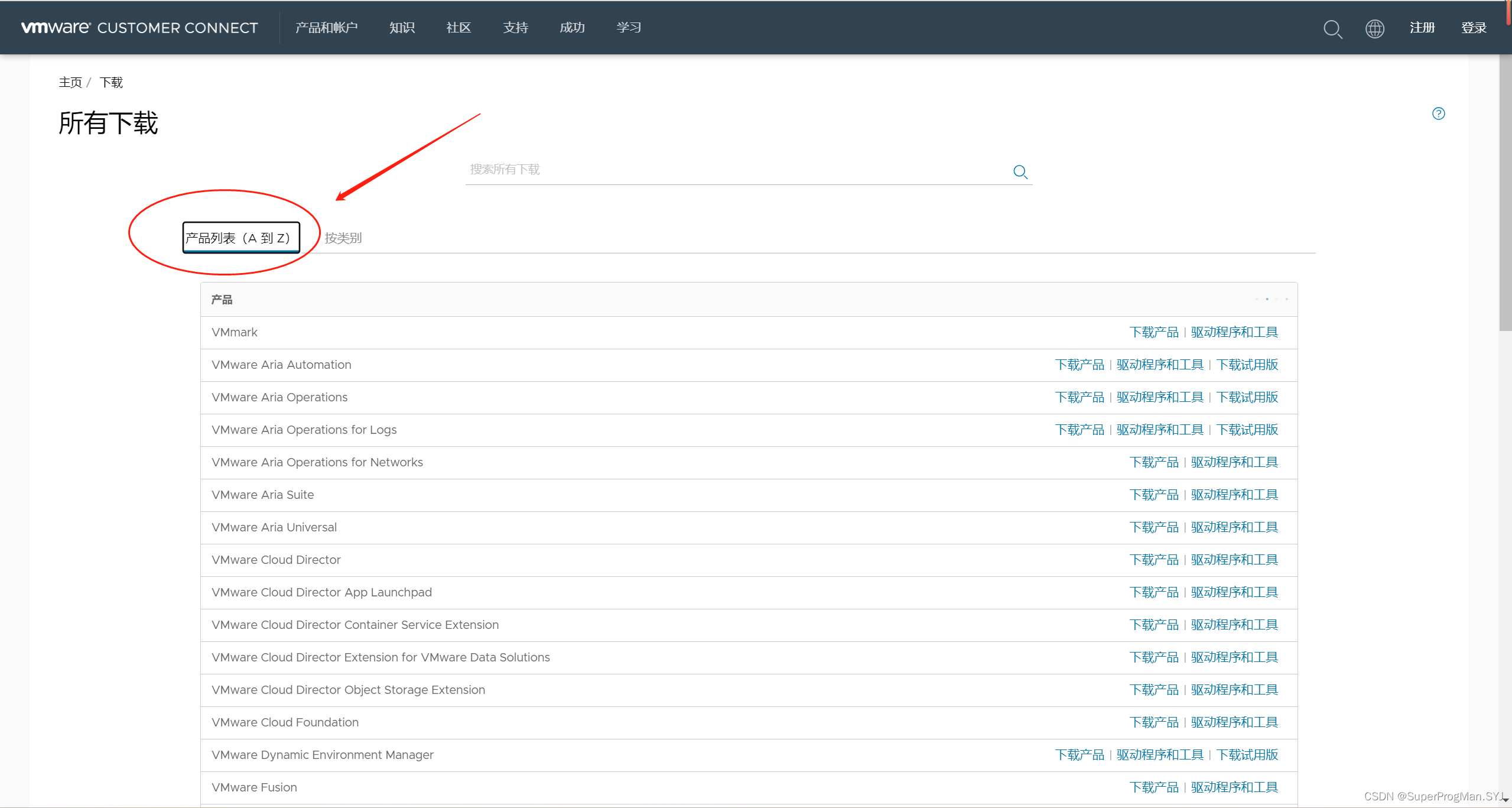Screen dimensions: 1512x808
Task: Open the header search magnifier icon
Action: (1332, 28)
